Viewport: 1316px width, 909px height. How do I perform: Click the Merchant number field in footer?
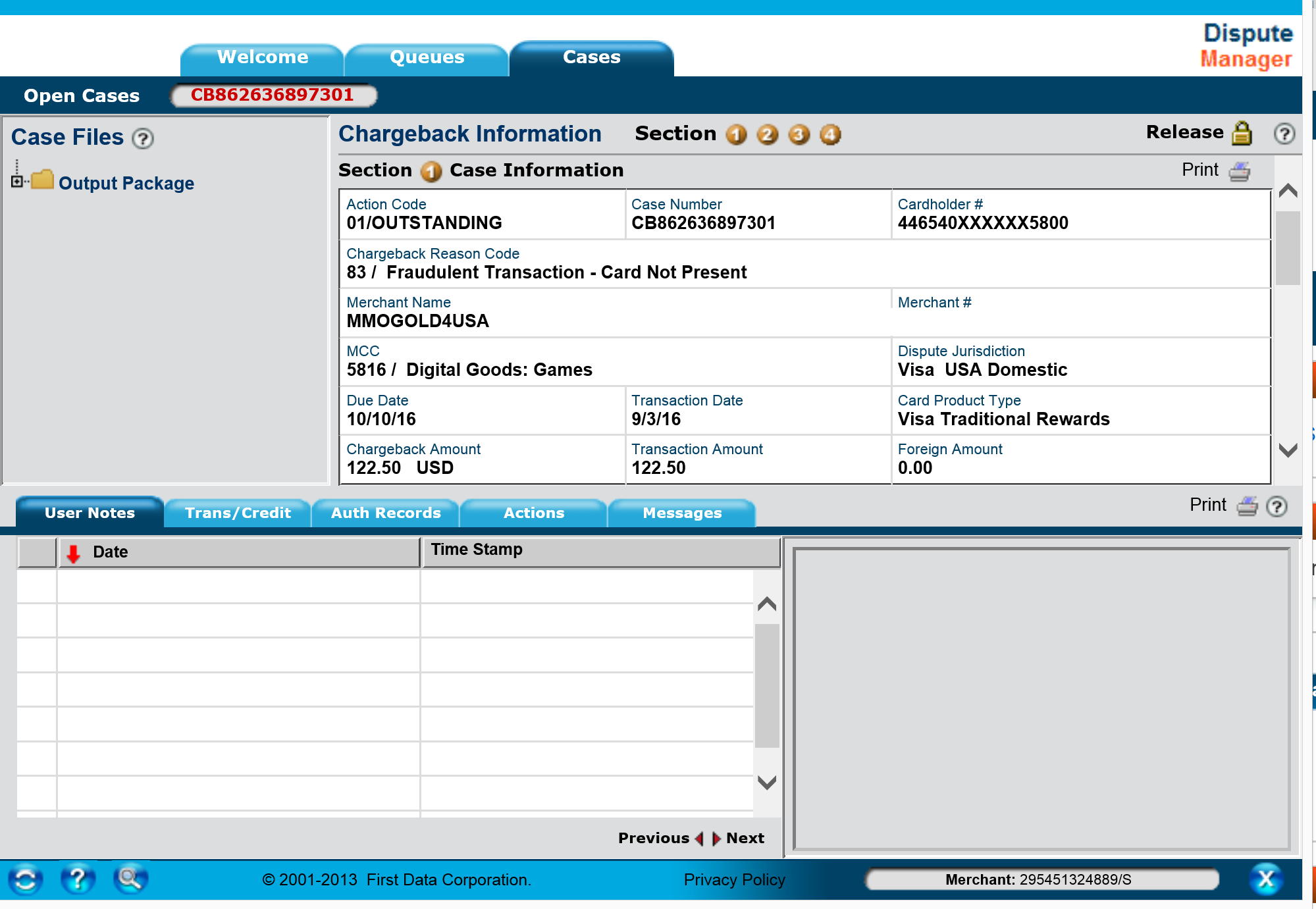click(1041, 879)
